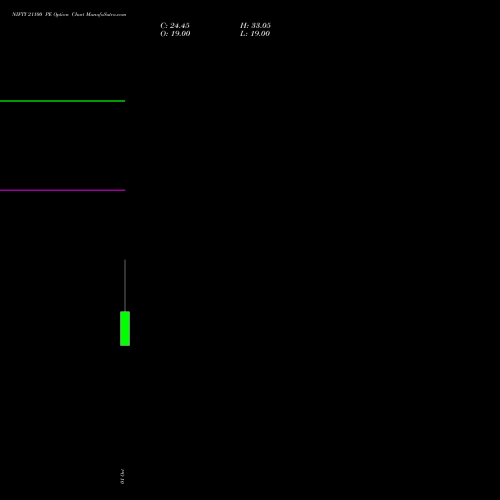Click the candlestick's upper wick

coord(125,285)
